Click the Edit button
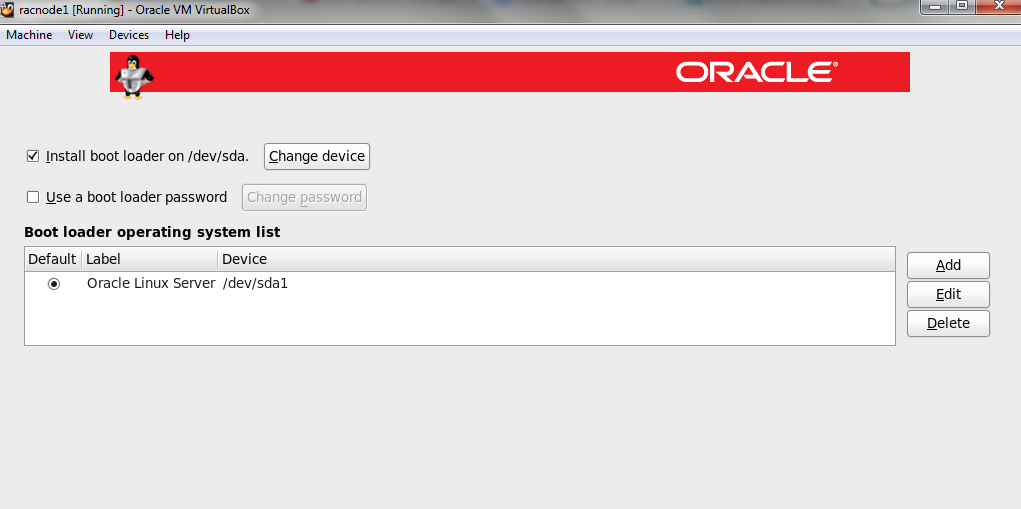This screenshot has height=509, width=1021. [948, 294]
